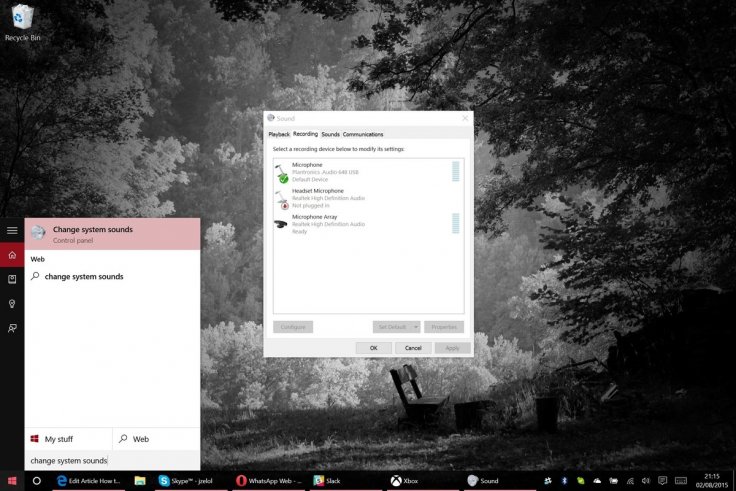This screenshot has height=491, width=736.
Task: Open the Change system sounds result
Action: tap(112, 234)
